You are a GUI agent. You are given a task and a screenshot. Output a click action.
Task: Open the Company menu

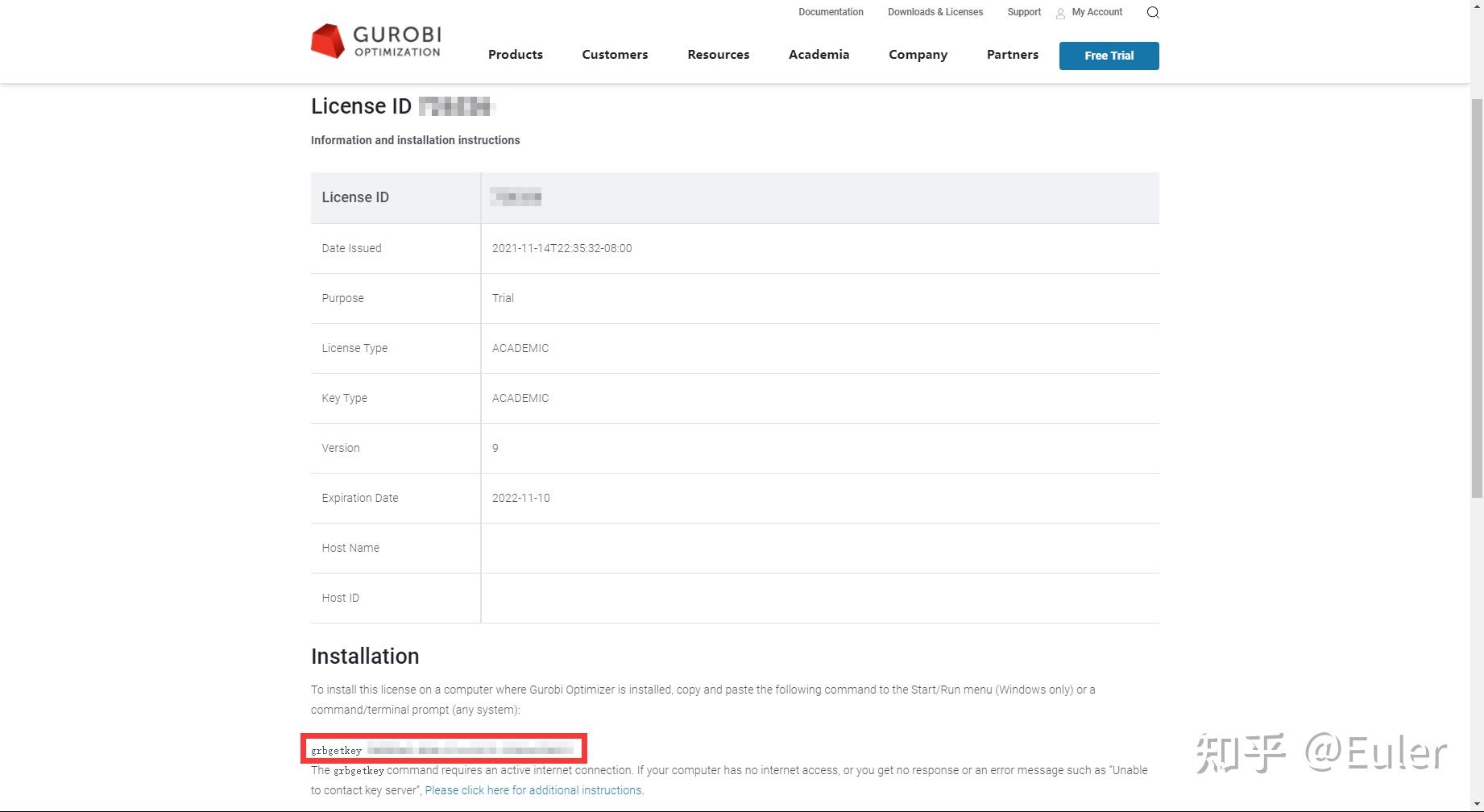pyautogui.click(x=918, y=55)
